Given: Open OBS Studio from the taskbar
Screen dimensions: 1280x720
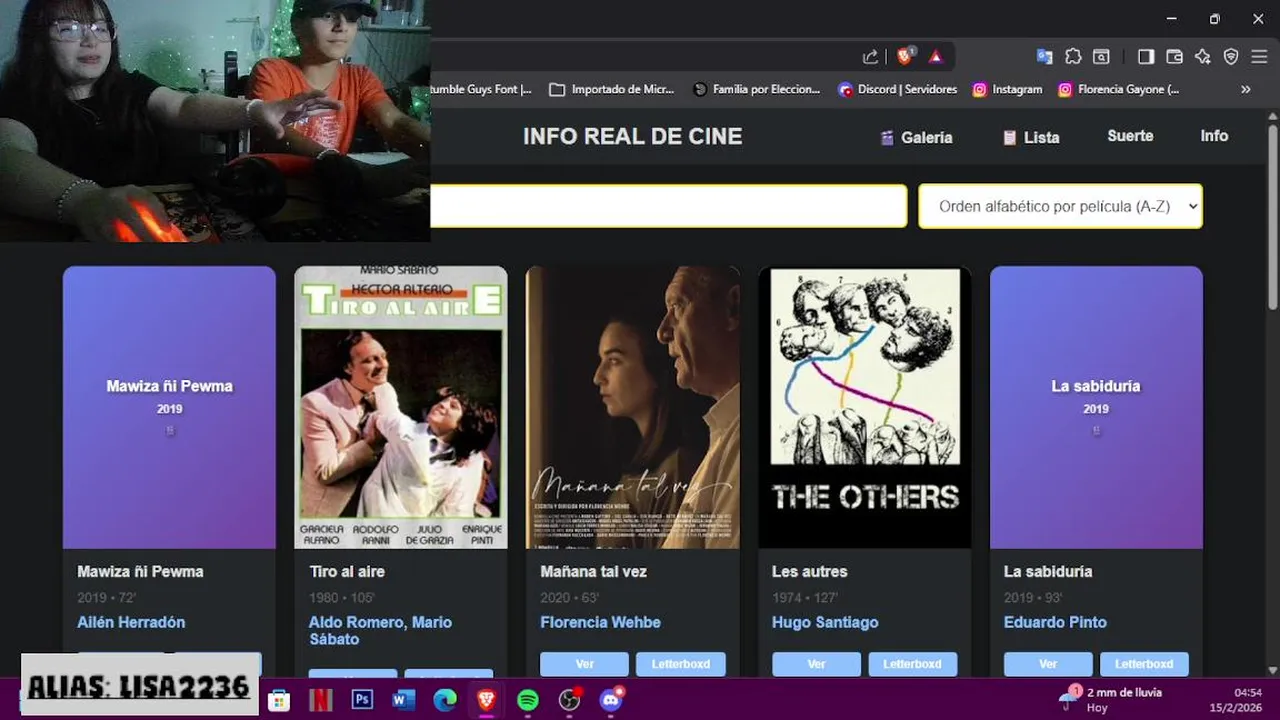Looking at the screenshot, I should [569, 700].
